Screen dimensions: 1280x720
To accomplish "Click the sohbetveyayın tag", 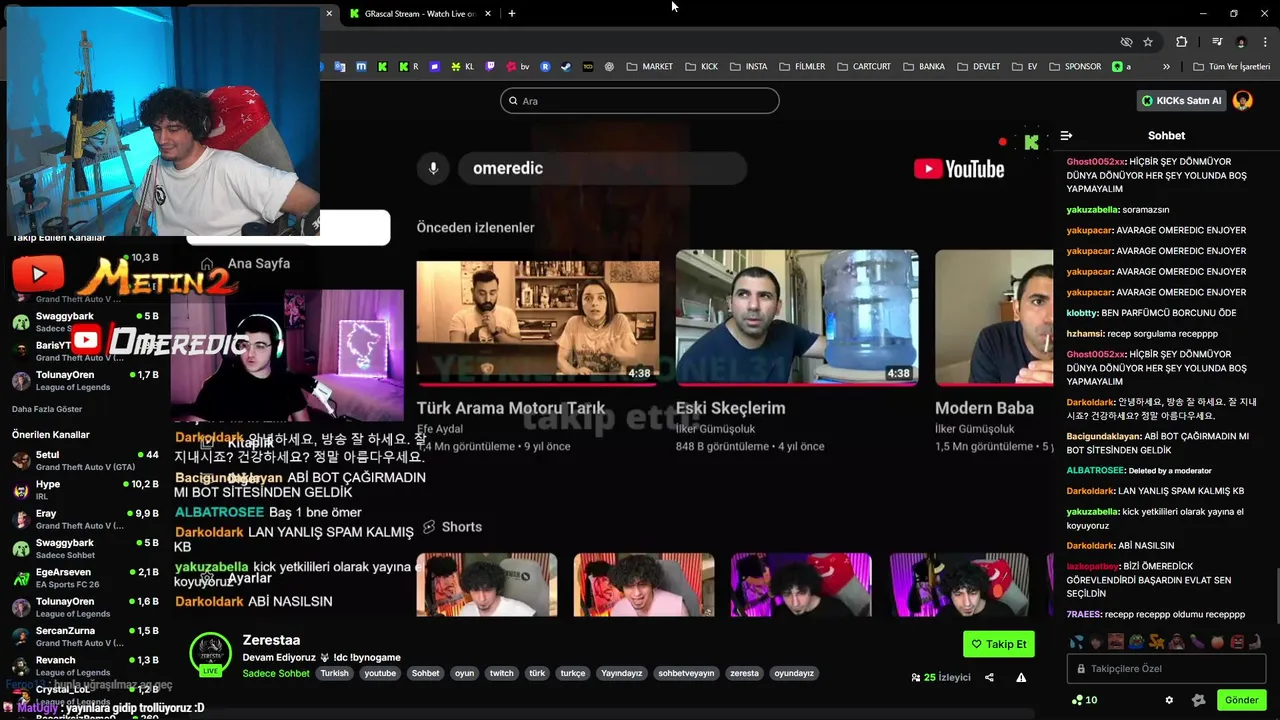I will [686, 673].
